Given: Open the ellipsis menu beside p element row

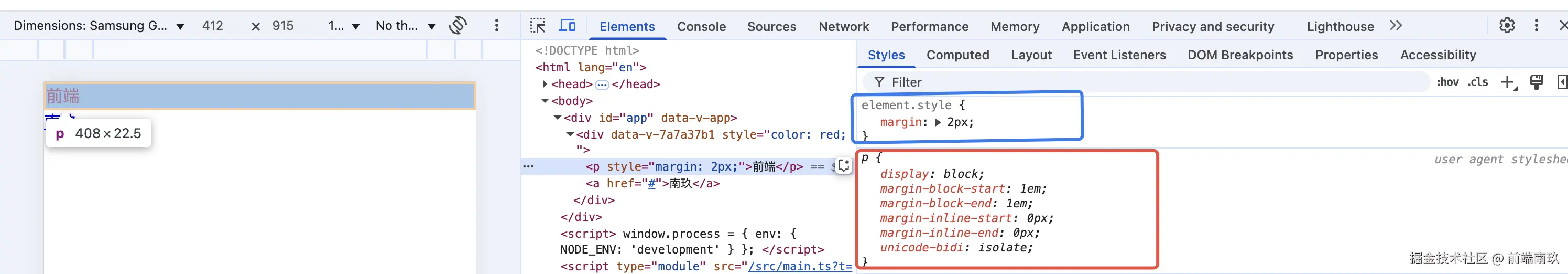Looking at the screenshot, I should 528,166.
